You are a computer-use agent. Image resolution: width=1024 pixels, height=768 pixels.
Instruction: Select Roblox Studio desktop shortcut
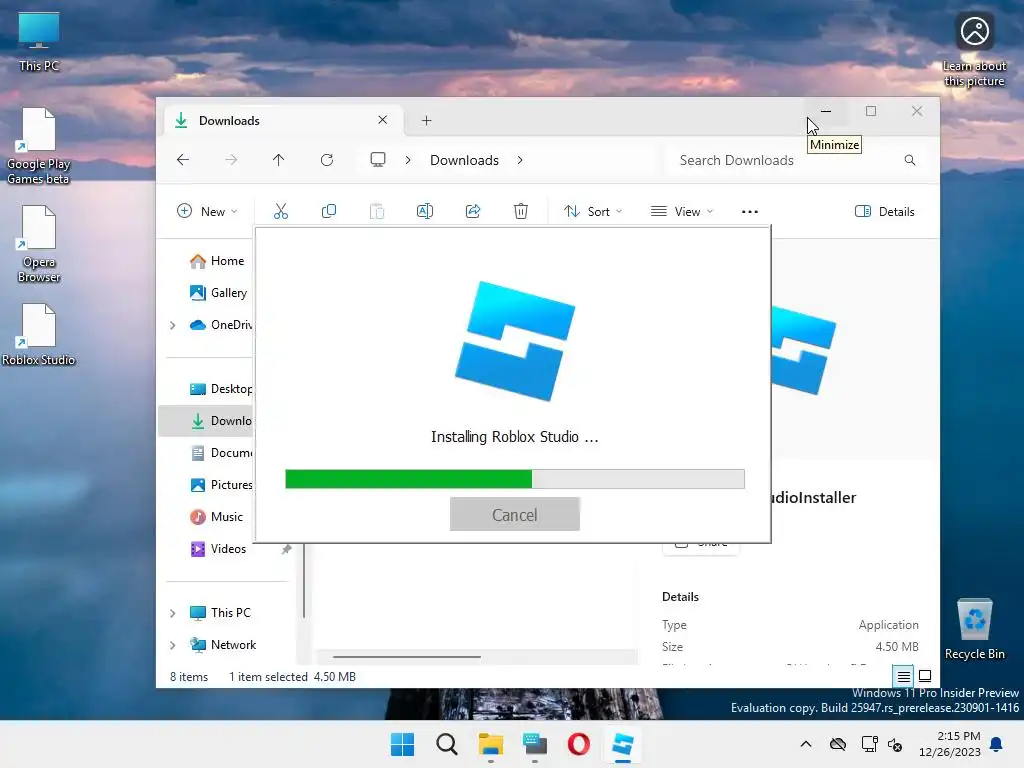39,334
